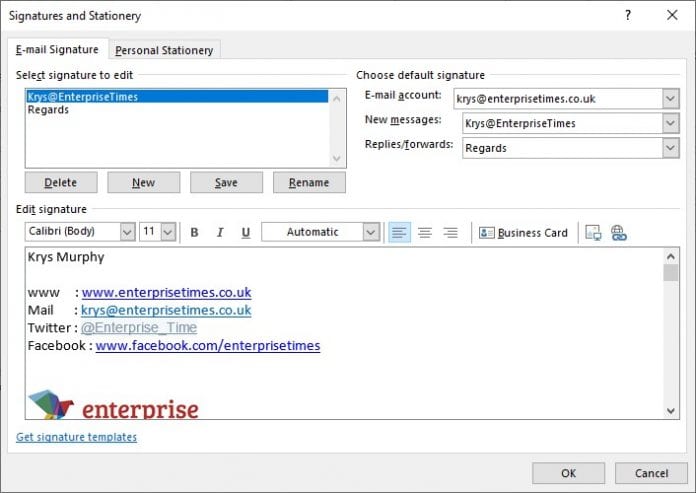Open the Calibri (Body) font dropdown
Image resolution: width=696 pixels, height=493 pixels.
tap(127, 232)
